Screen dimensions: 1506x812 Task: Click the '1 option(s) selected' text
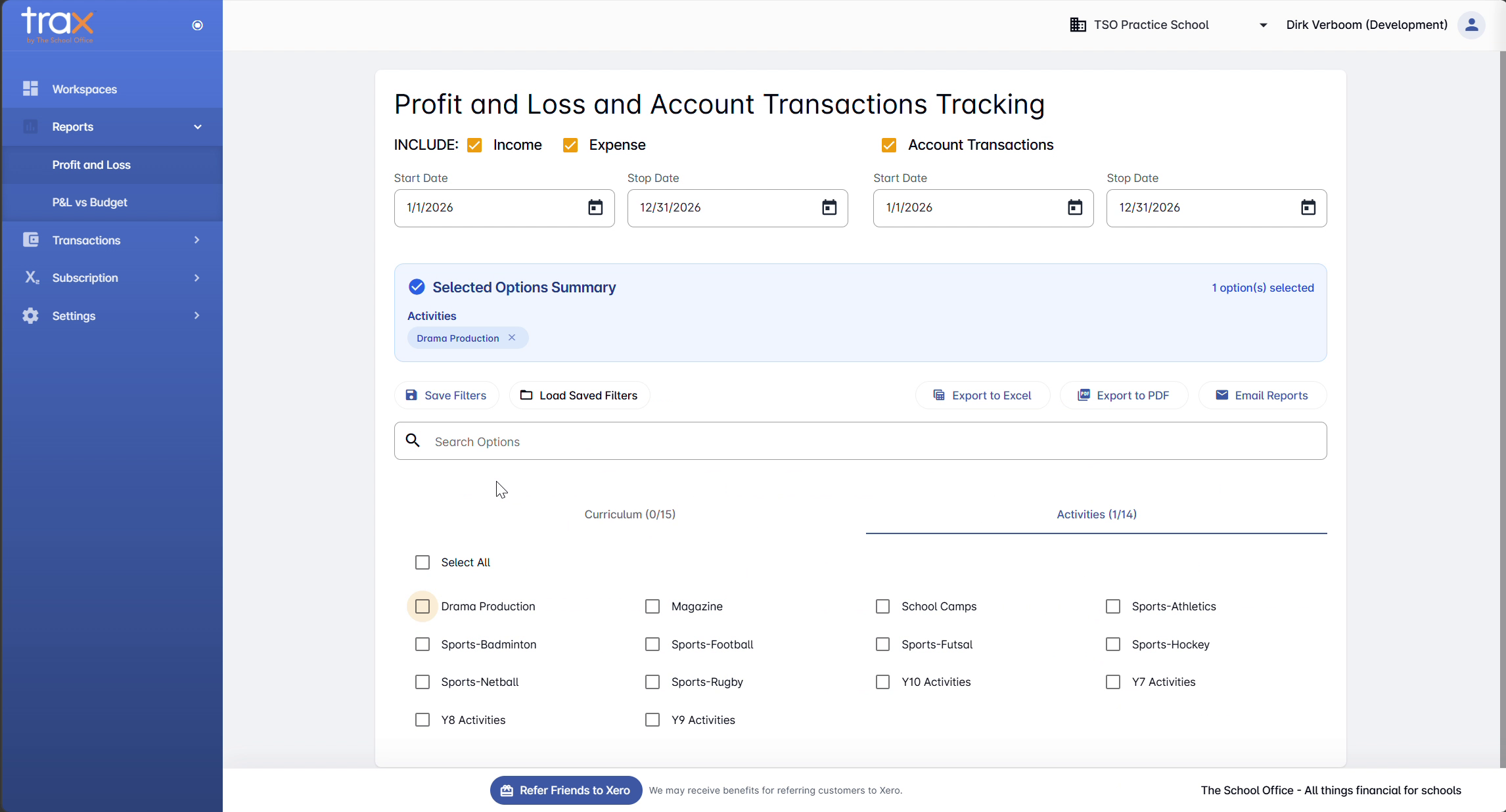(1263, 288)
